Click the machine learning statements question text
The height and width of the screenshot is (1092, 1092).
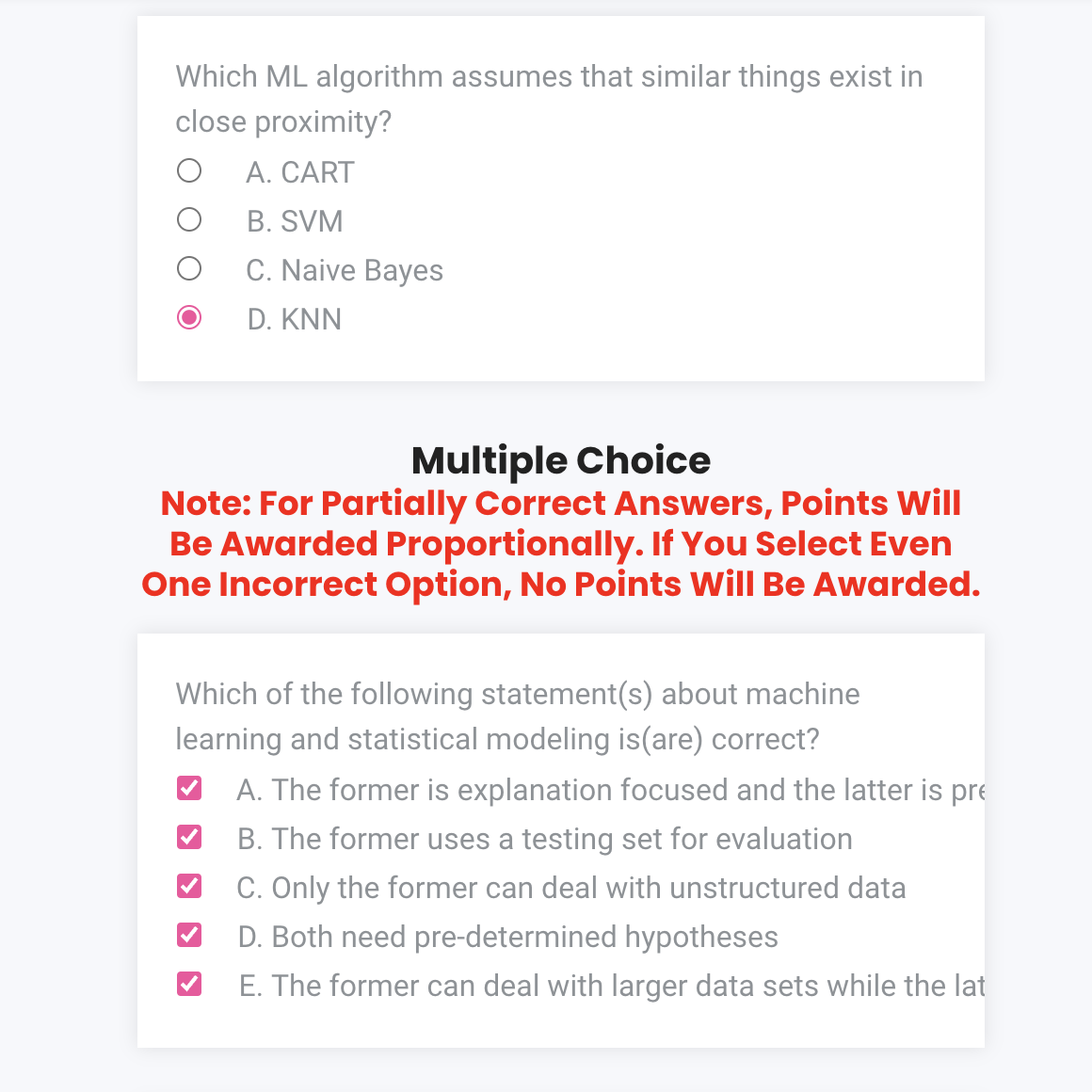(518, 716)
